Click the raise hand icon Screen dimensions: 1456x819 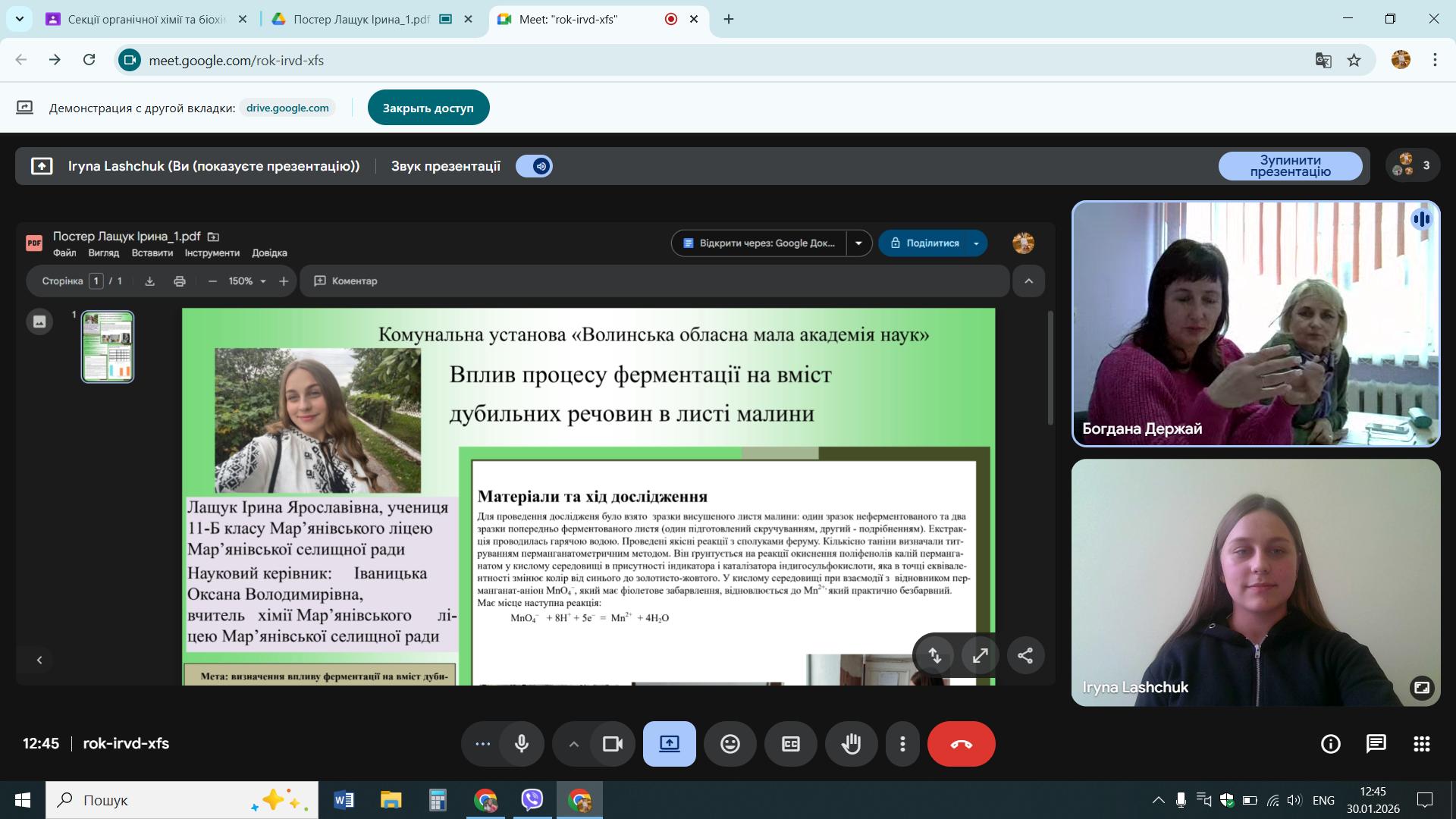851,744
